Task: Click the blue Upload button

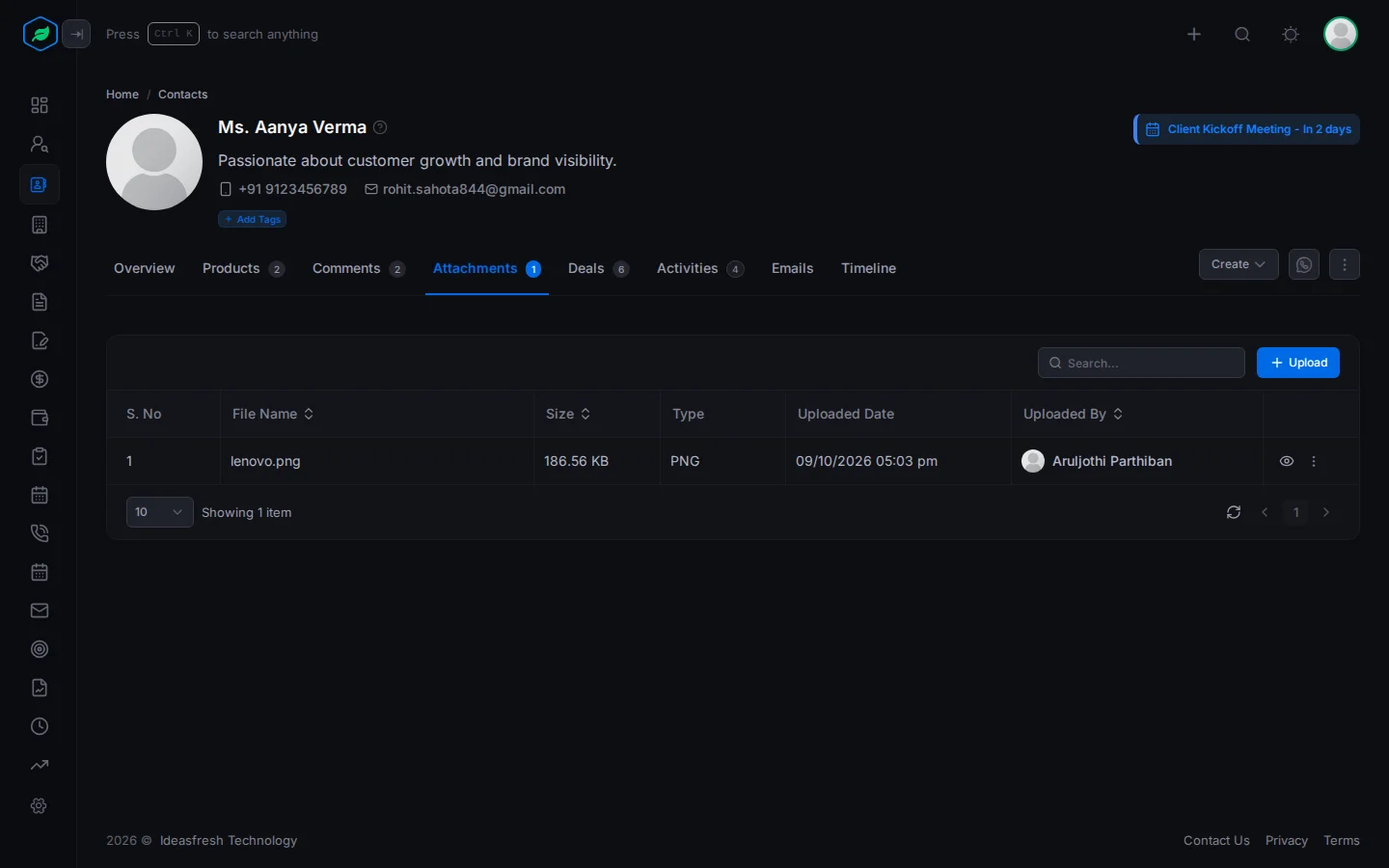Action: coord(1298,363)
